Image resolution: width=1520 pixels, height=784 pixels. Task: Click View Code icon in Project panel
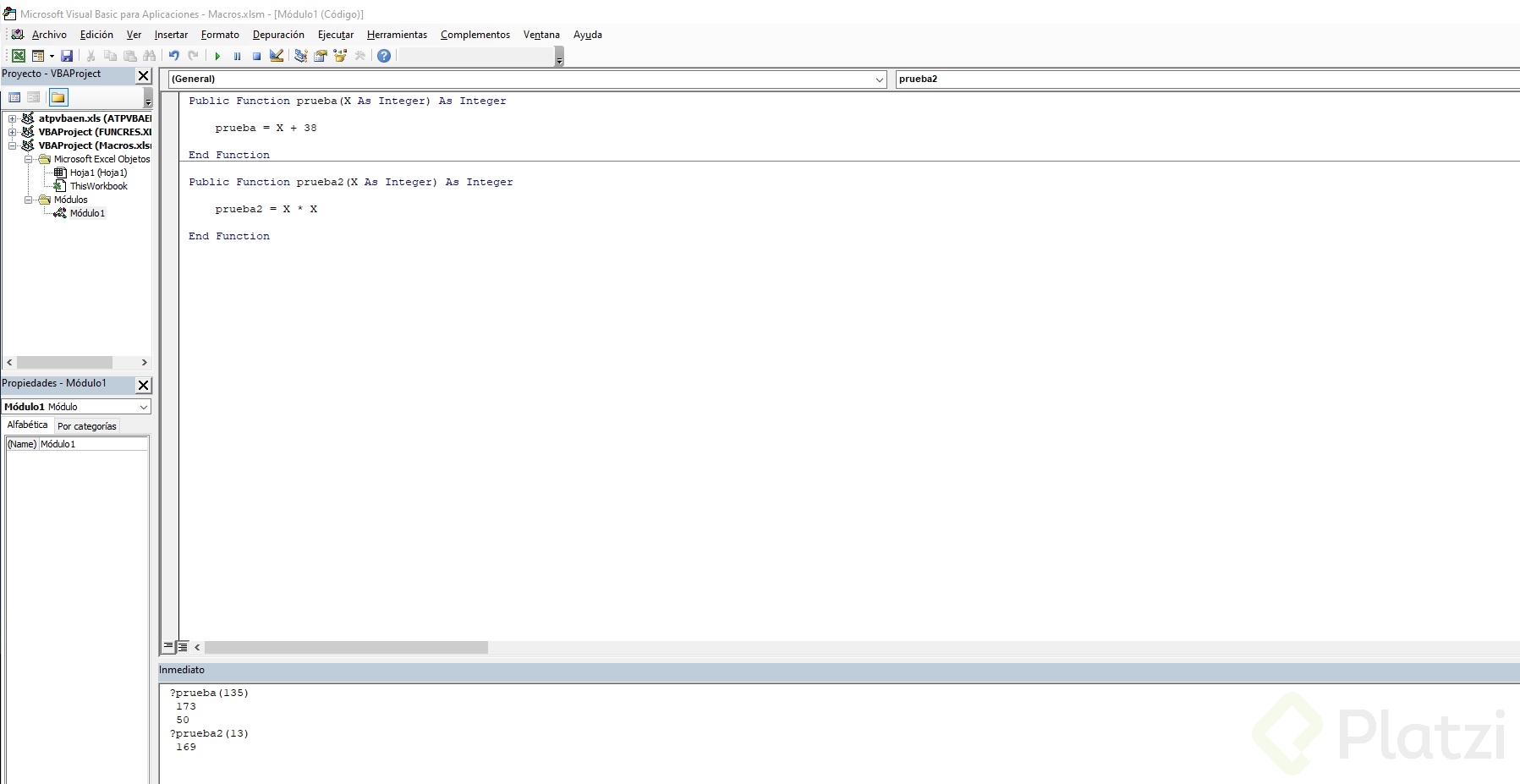[x=14, y=97]
